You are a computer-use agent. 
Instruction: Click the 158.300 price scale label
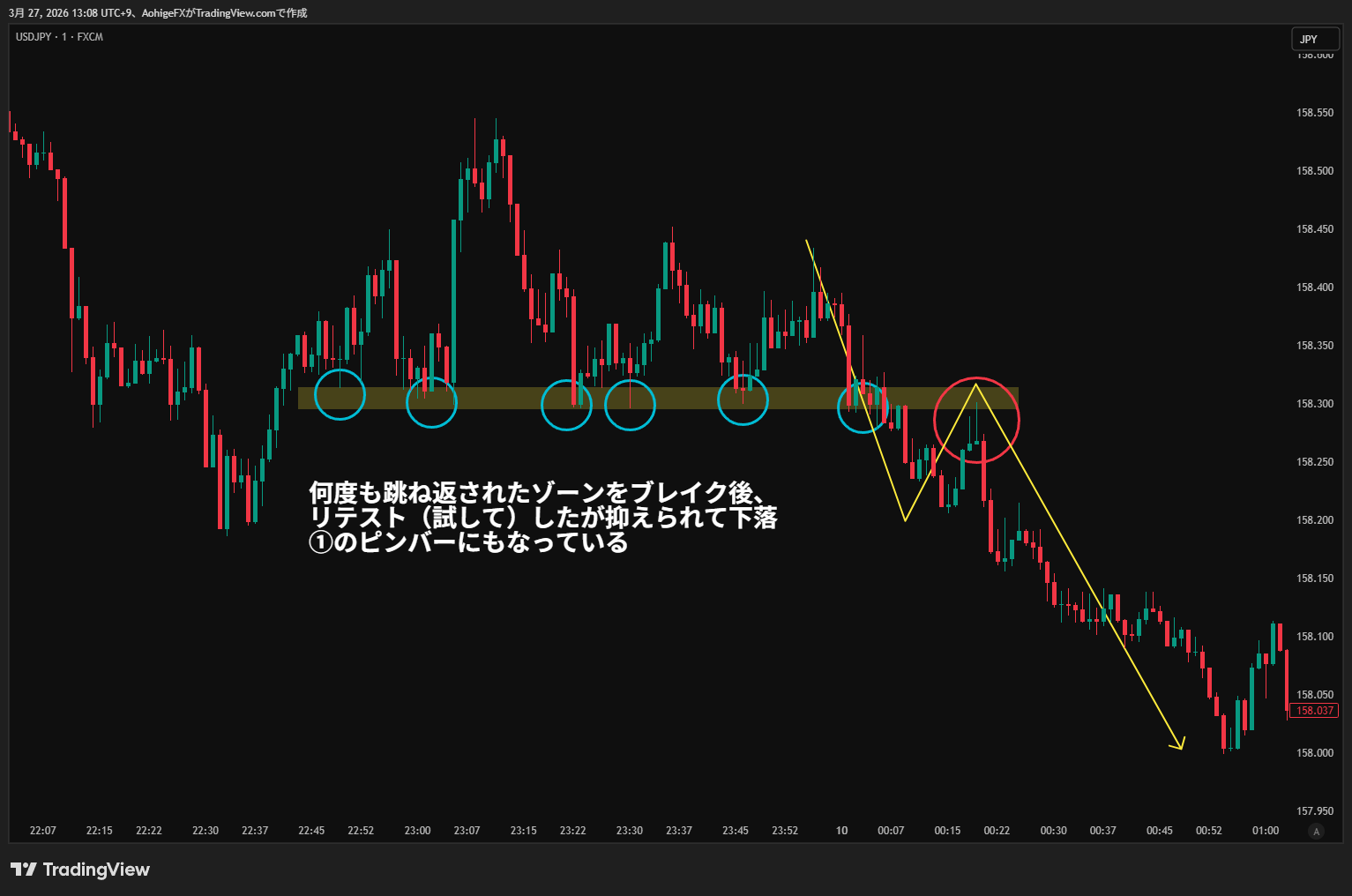pyautogui.click(x=1314, y=404)
